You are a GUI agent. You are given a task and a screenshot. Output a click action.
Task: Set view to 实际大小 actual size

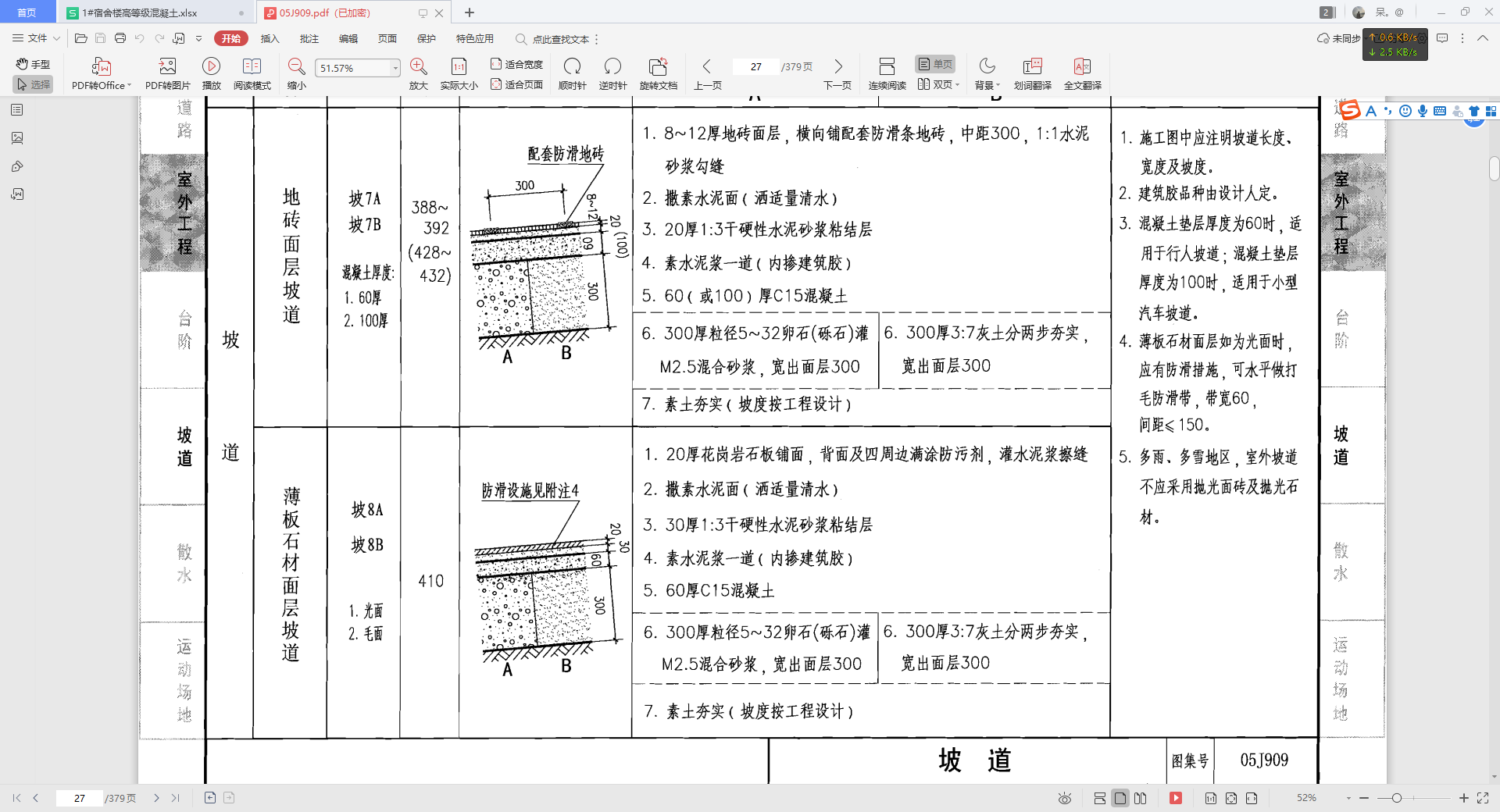pos(459,74)
